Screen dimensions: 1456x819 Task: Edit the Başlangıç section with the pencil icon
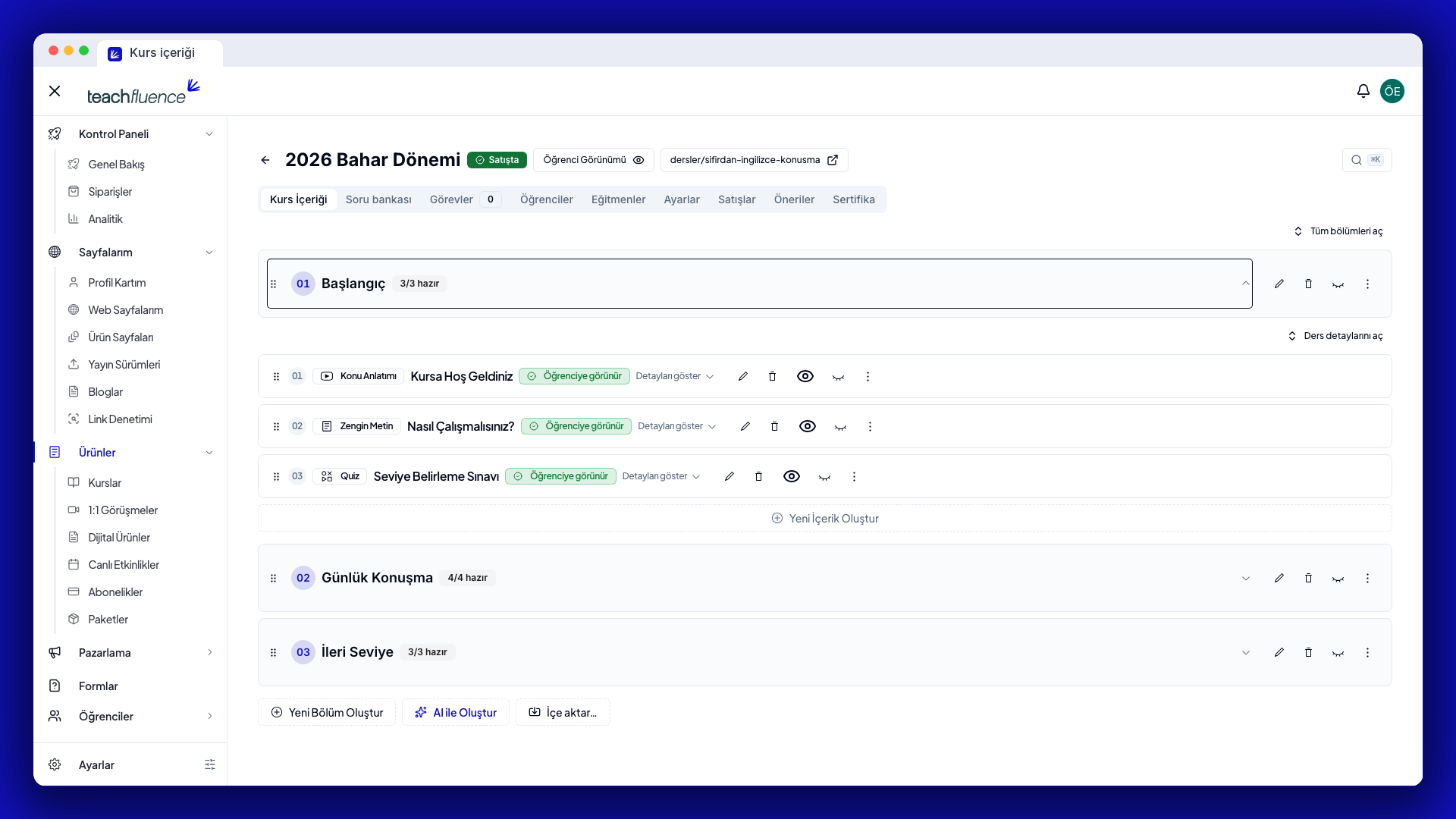point(1279,284)
